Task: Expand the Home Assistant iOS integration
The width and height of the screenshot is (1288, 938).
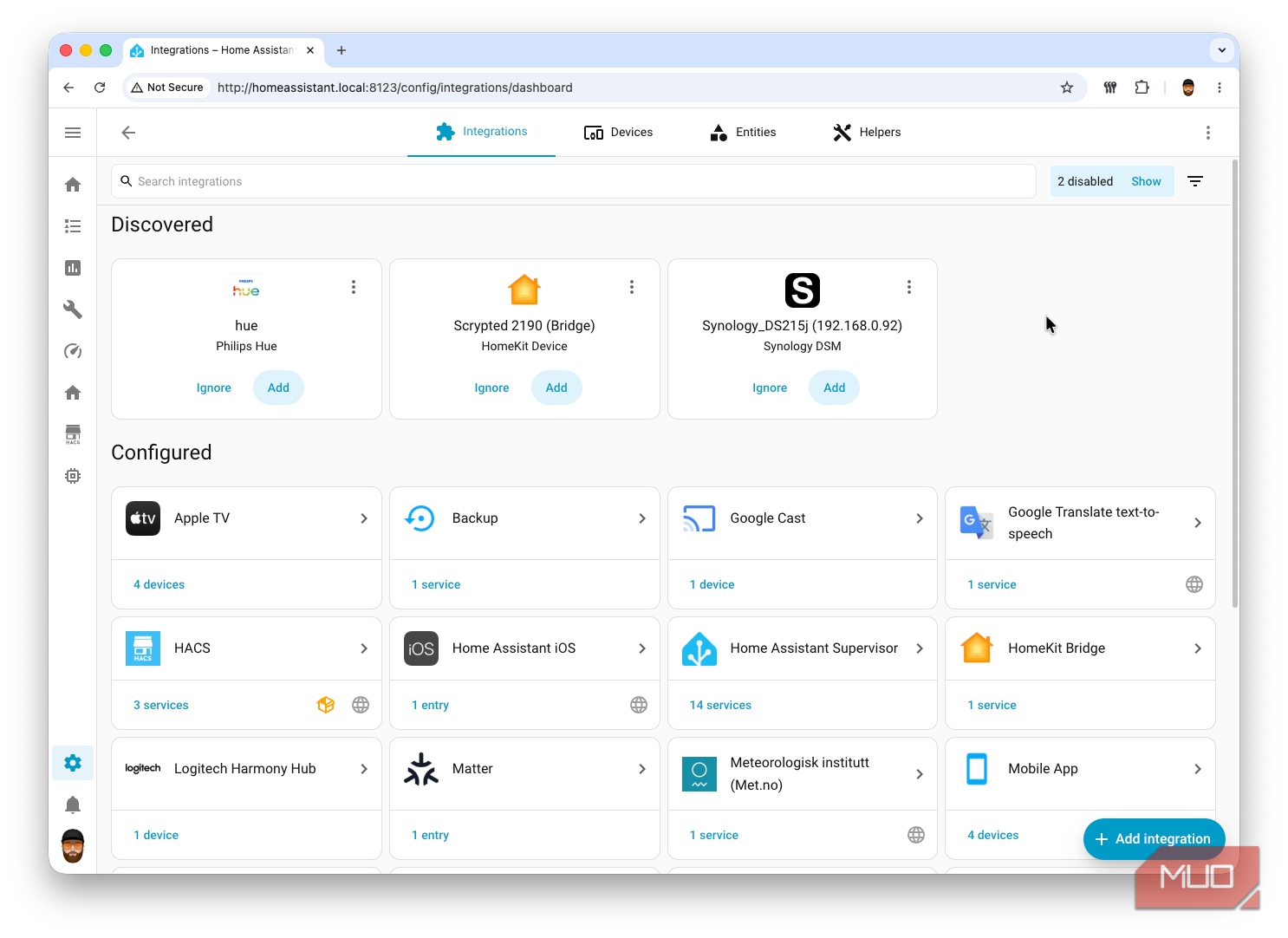Action: (642, 648)
